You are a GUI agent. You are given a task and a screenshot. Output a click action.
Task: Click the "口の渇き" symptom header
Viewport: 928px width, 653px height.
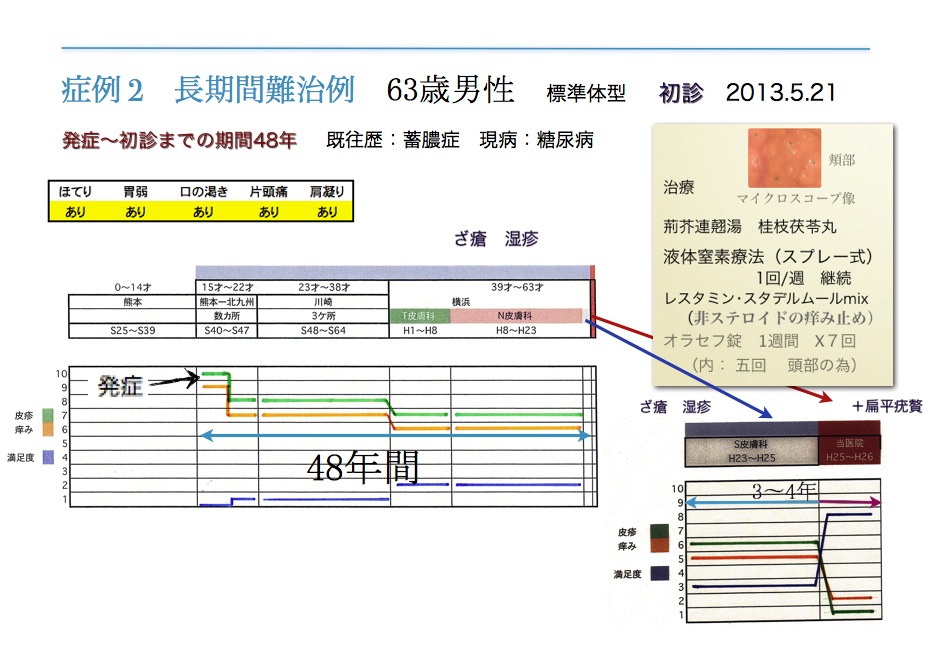click(x=204, y=191)
